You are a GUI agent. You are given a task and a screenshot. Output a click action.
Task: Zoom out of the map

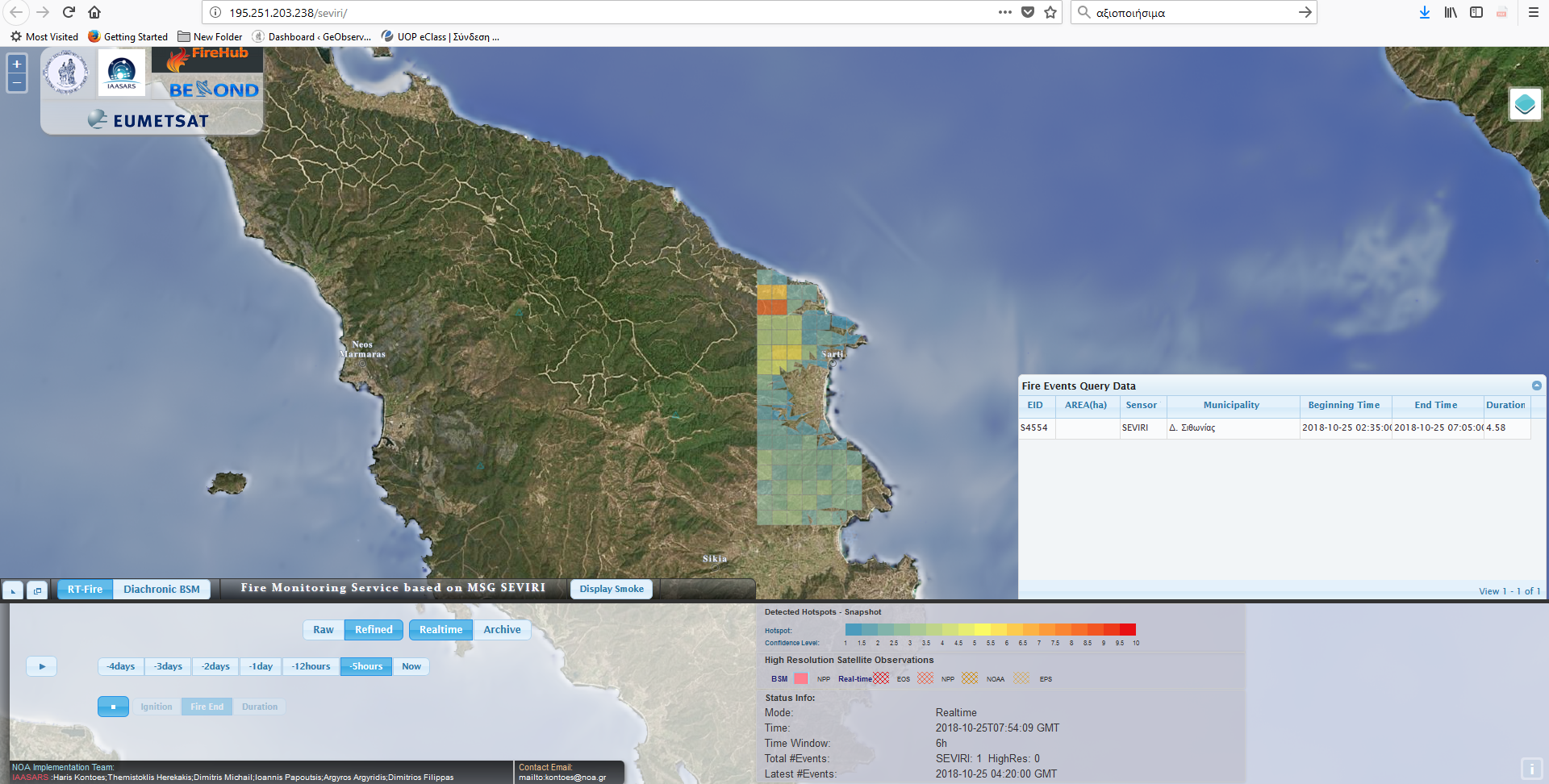click(17, 83)
